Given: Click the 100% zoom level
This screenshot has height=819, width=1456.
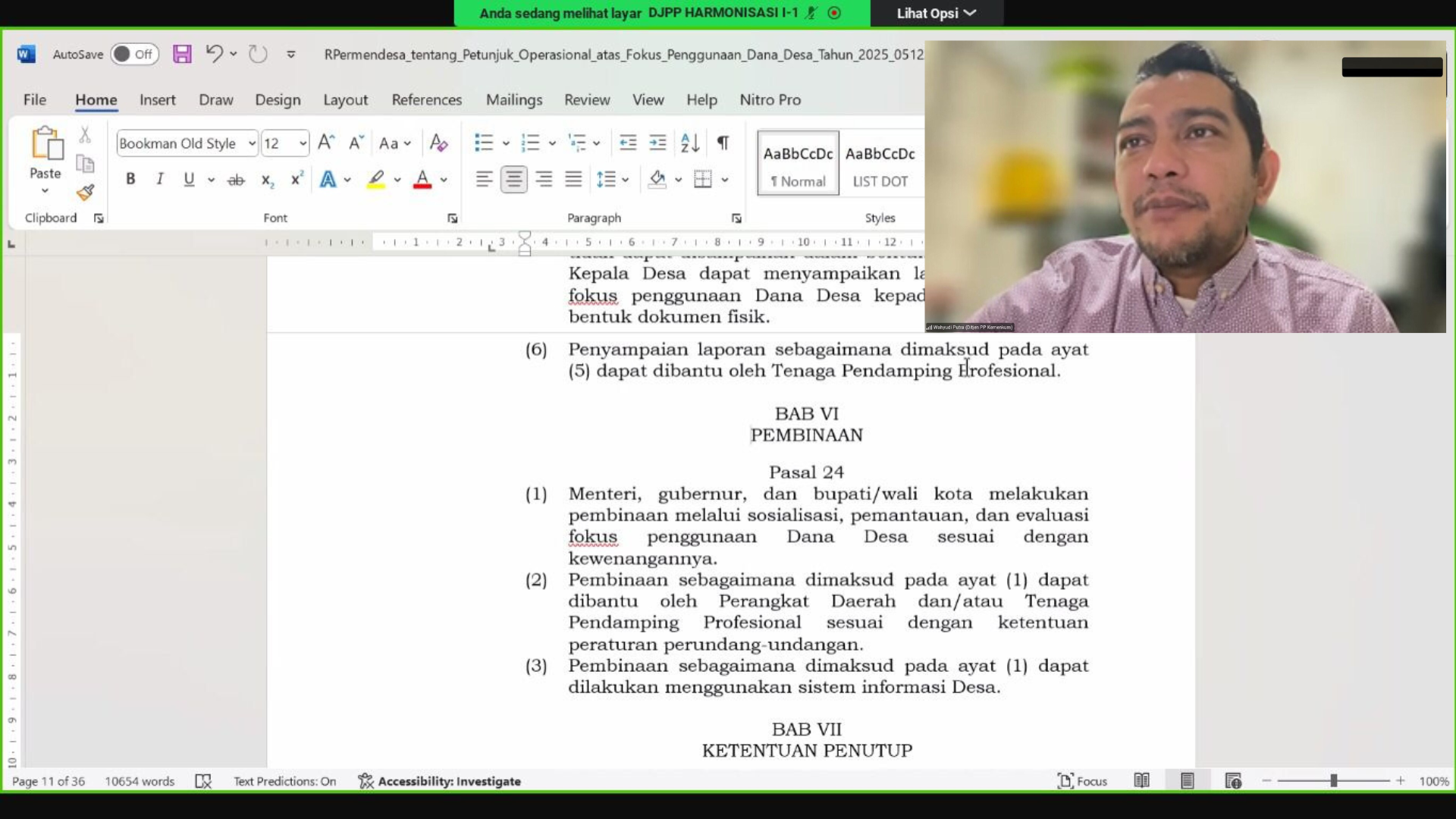Looking at the screenshot, I should tap(1434, 781).
